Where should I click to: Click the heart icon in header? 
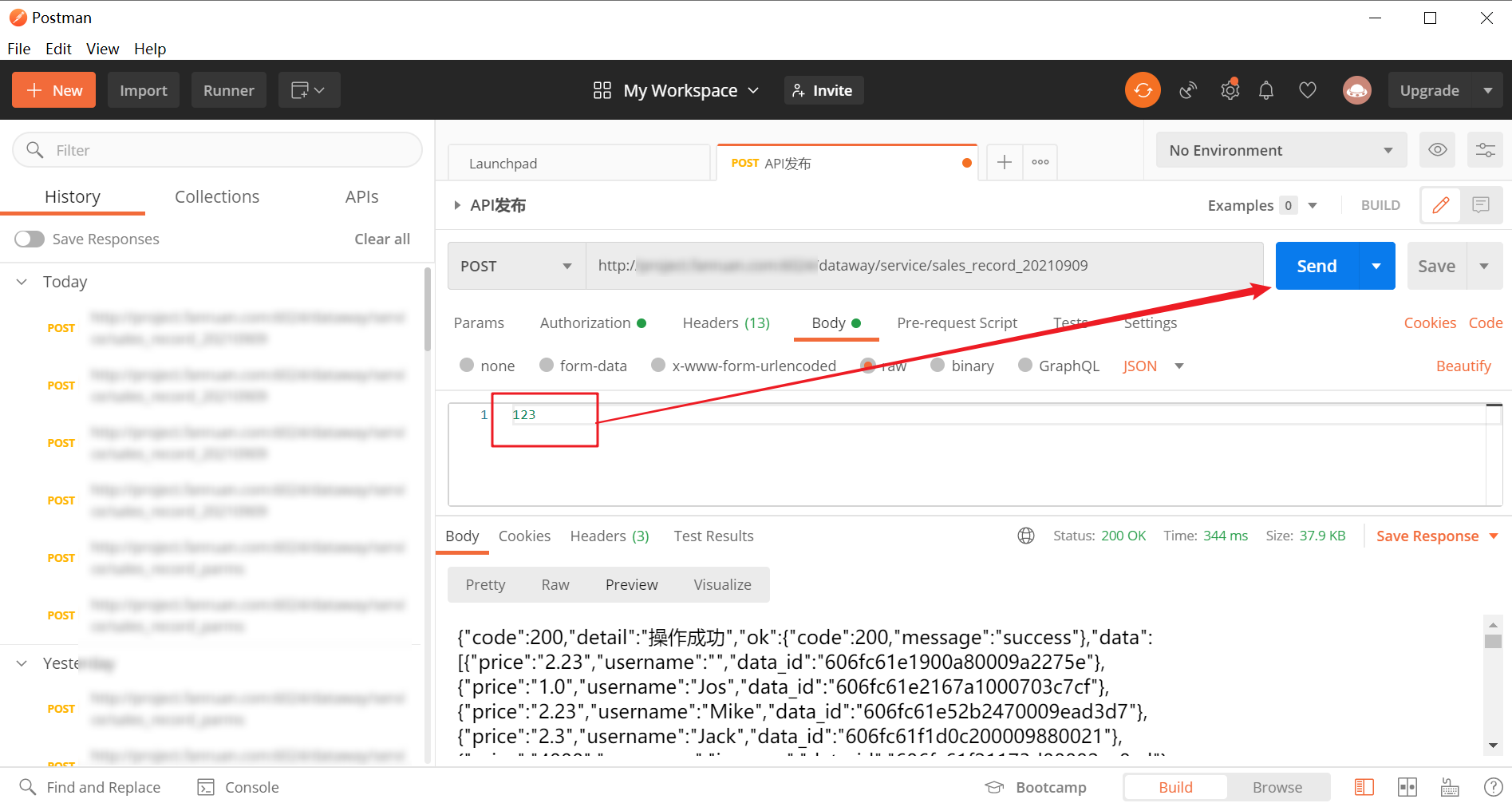(x=1307, y=90)
